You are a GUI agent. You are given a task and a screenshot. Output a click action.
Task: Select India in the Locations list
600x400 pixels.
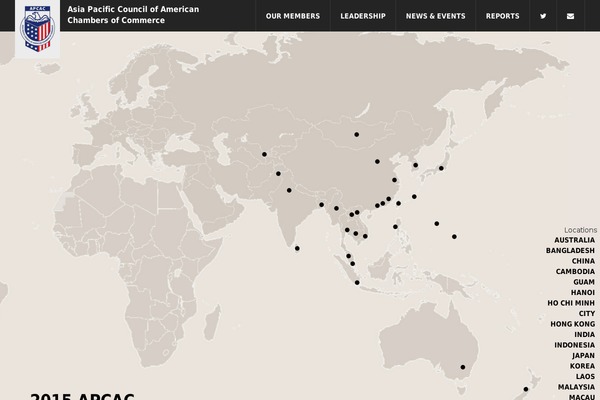tap(584, 335)
